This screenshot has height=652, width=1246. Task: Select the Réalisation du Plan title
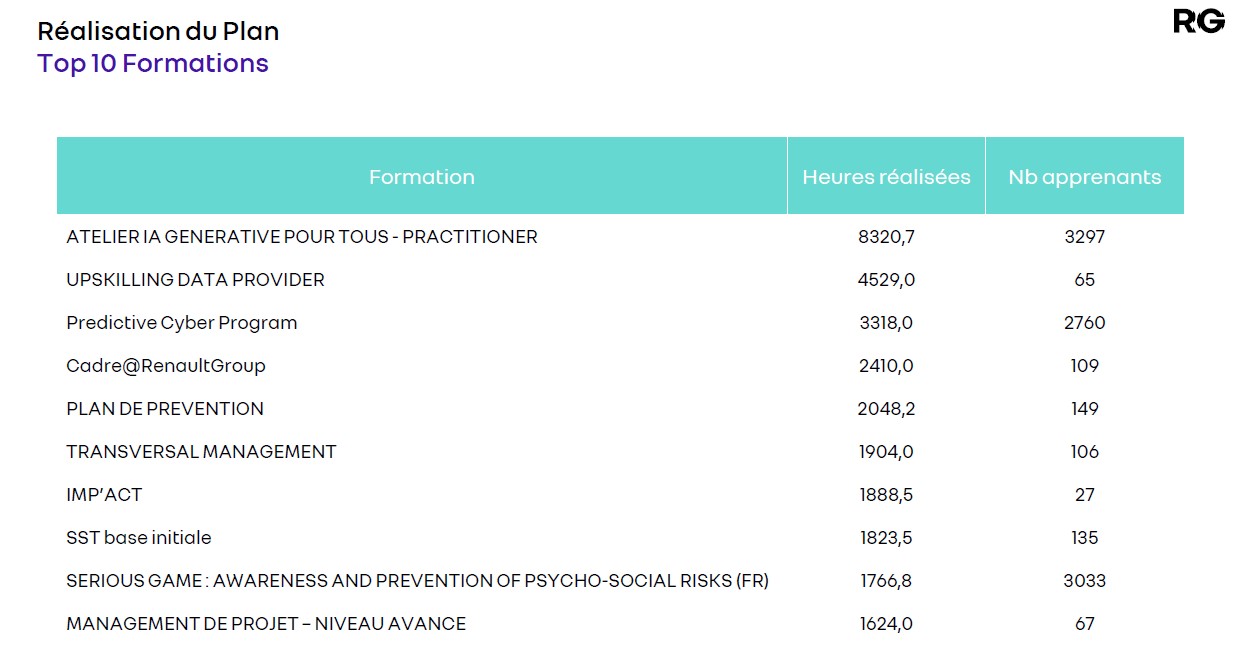click(158, 31)
